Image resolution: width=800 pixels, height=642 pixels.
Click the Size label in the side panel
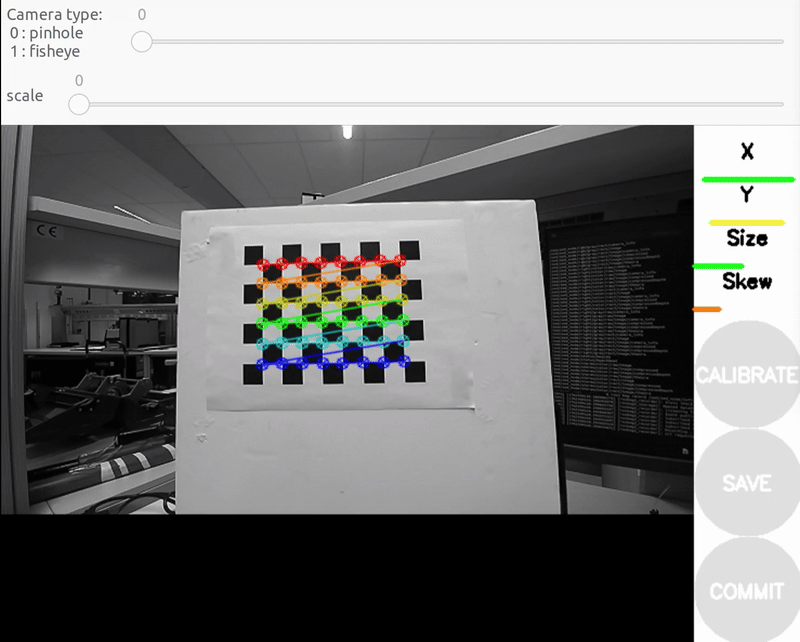pos(746,238)
